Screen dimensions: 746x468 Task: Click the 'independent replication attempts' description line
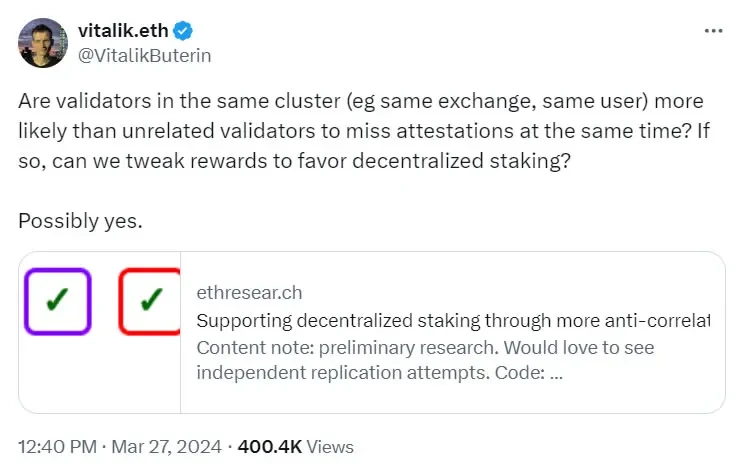pyautogui.click(x=380, y=373)
